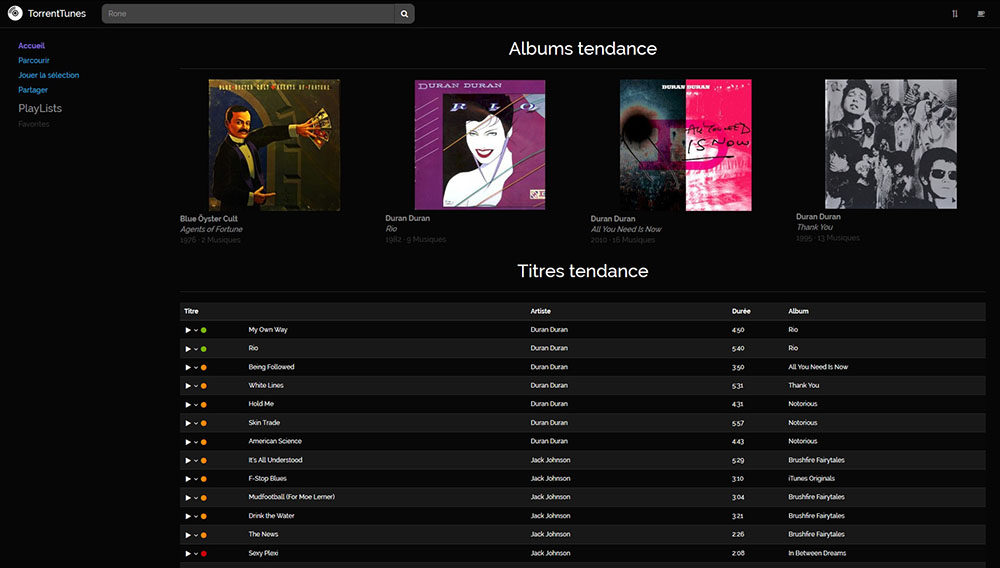Image resolution: width=1000 pixels, height=568 pixels.
Task: Expand options chevron for Rio track
Action: (196, 349)
